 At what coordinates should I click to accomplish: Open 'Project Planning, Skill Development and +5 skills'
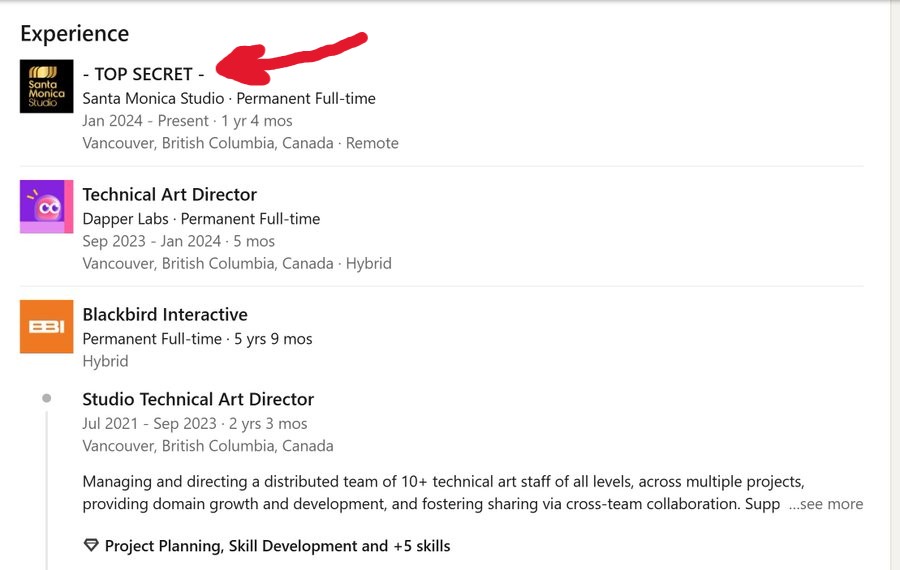pyautogui.click(x=277, y=546)
